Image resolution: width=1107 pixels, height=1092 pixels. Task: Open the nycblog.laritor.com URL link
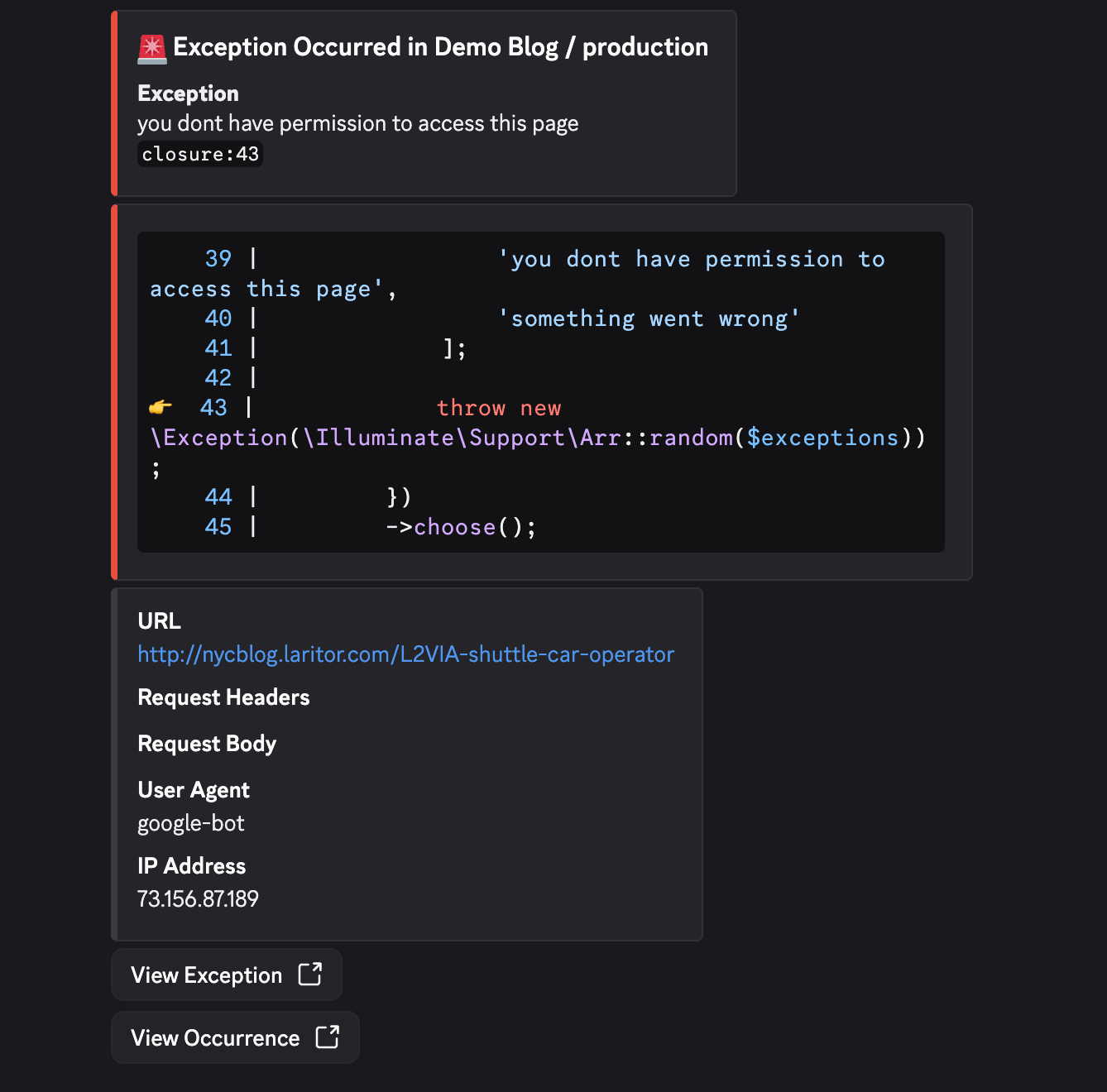click(405, 654)
